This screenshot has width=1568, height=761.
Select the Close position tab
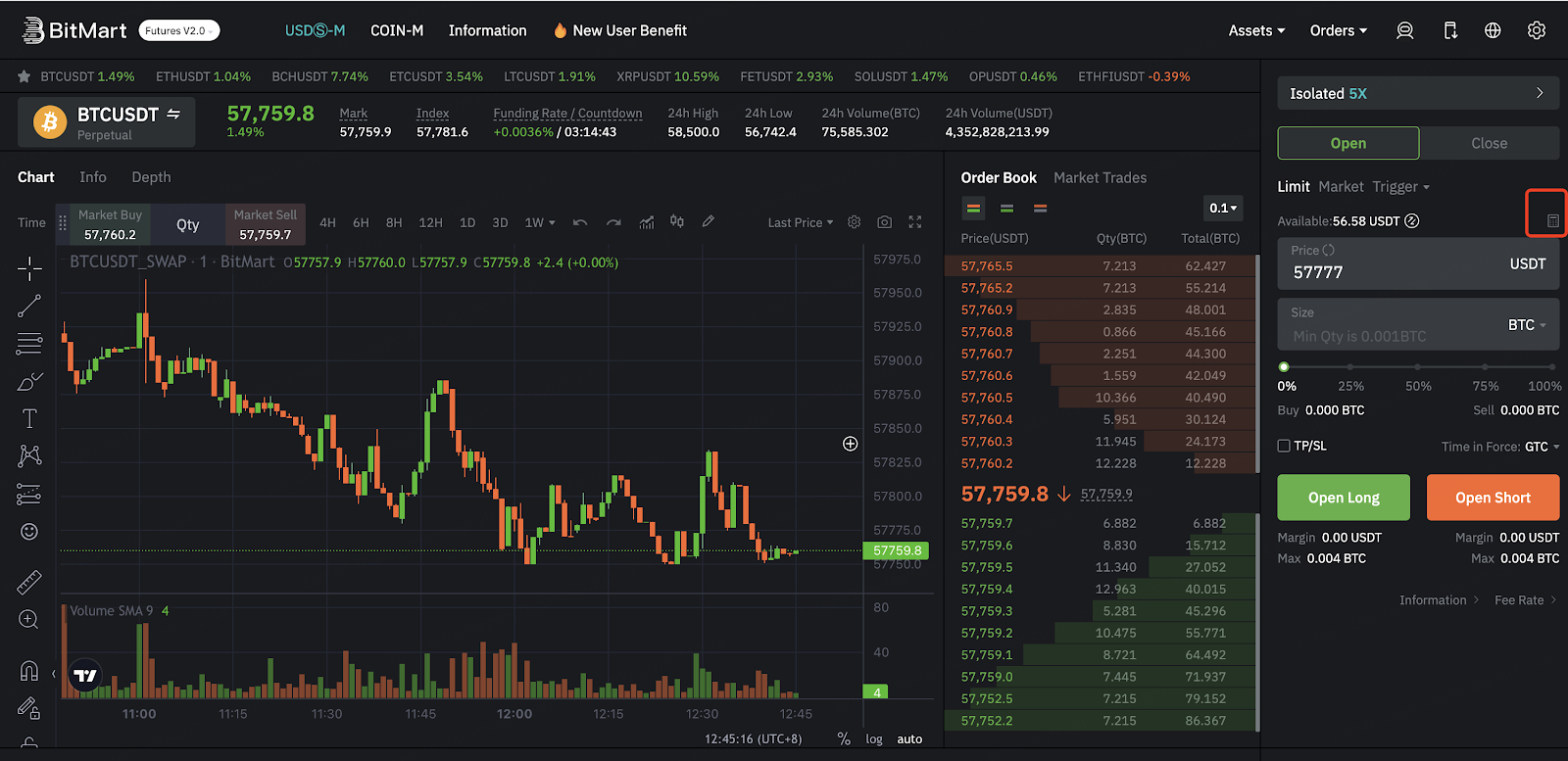pos(1490,143)
